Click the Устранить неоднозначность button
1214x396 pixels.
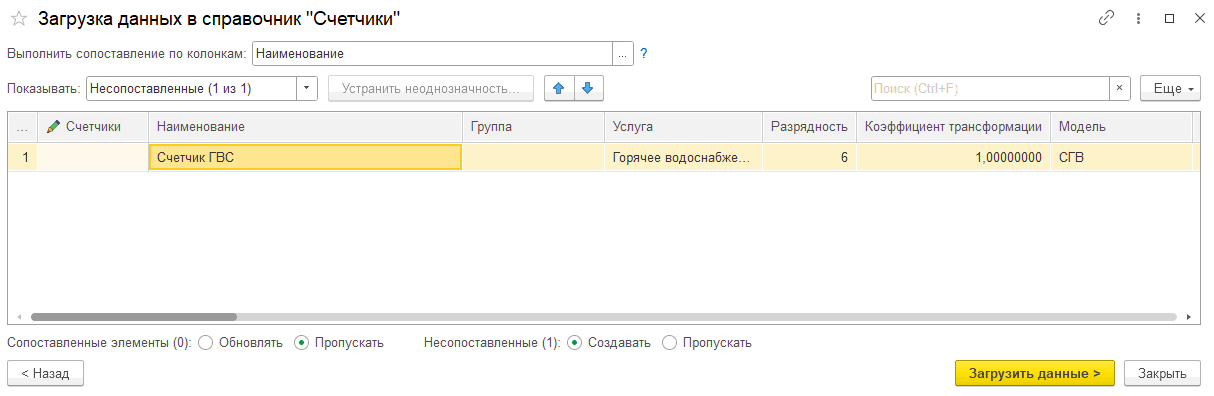pyautogui.click(x=431, y=88)
